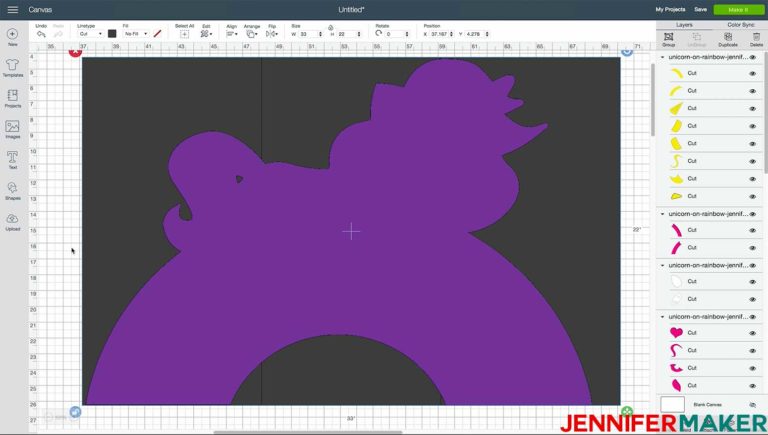Click the green Make It button
The height and width of the screenshot is (435, 768).
pyautogui.click(x=739, y=9)
